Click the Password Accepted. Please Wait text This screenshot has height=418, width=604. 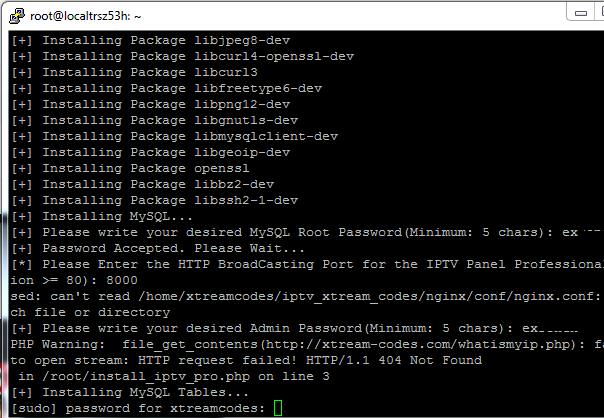(174, 248)
